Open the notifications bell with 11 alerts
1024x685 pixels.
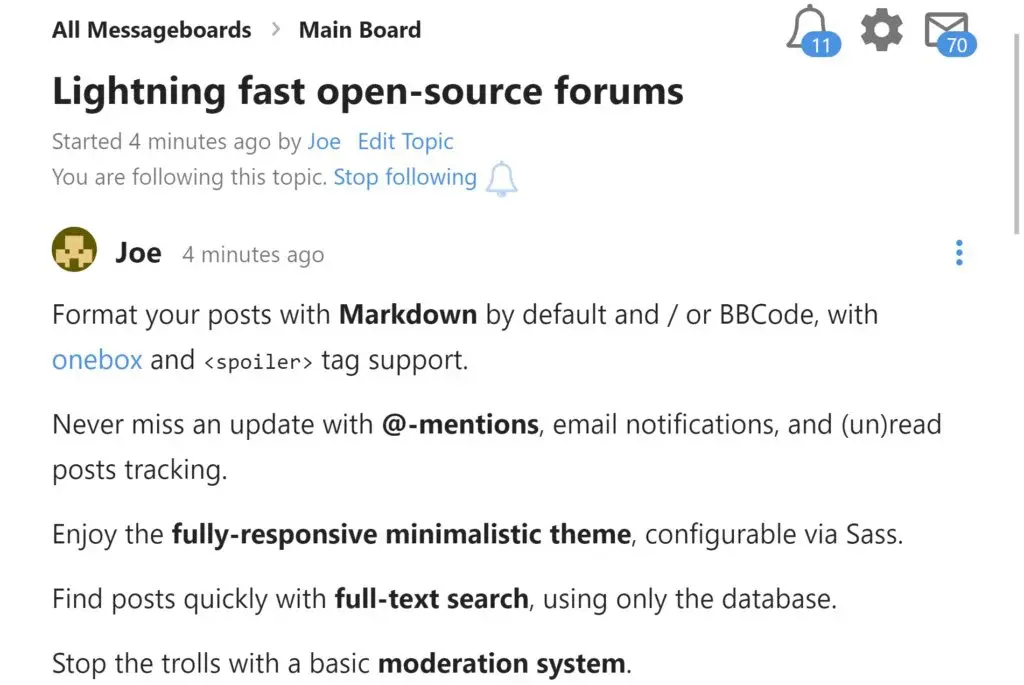(x=812, y=30)
